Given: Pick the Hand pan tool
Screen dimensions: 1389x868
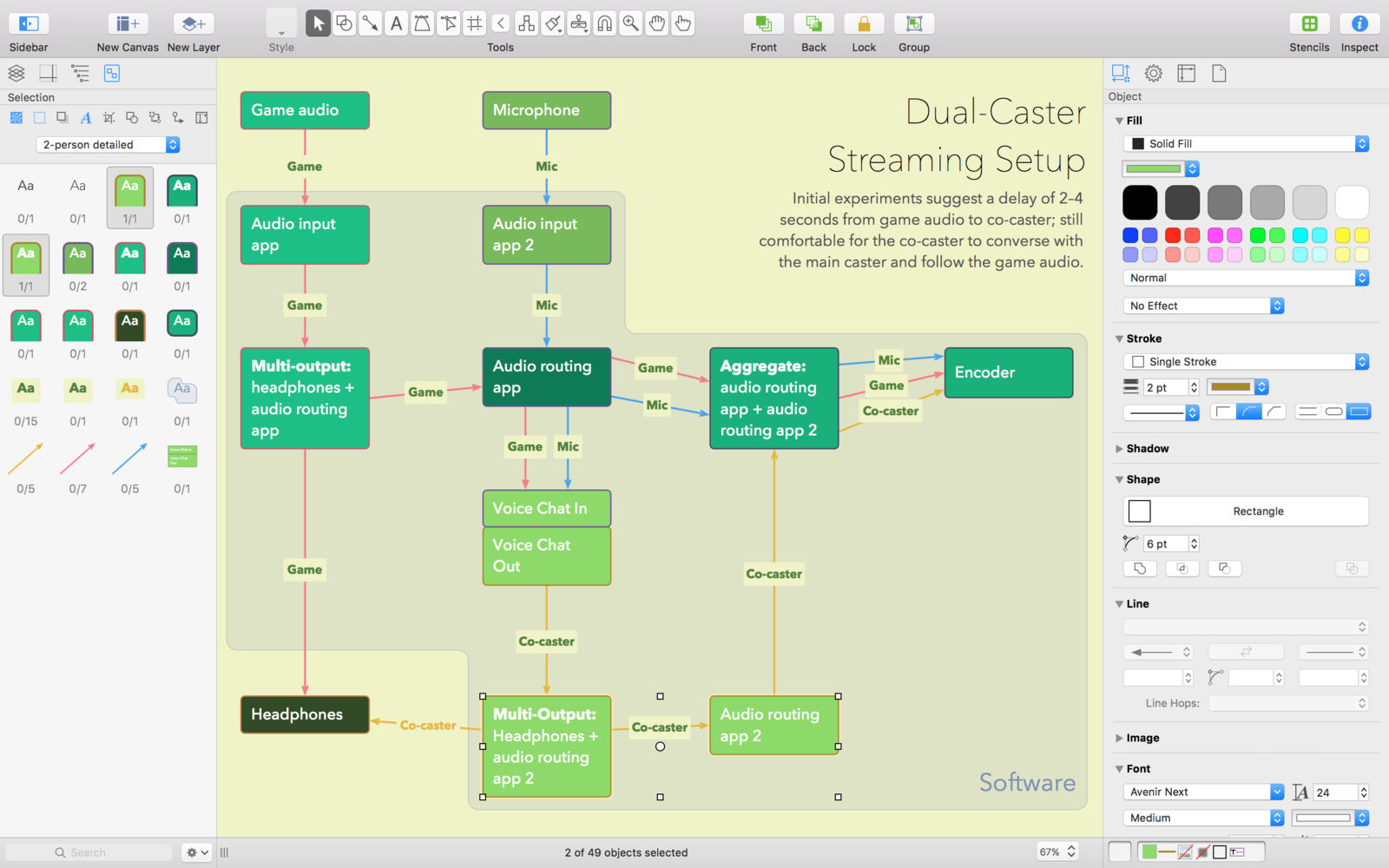Looking at the screenshot, I should point(657,23).
